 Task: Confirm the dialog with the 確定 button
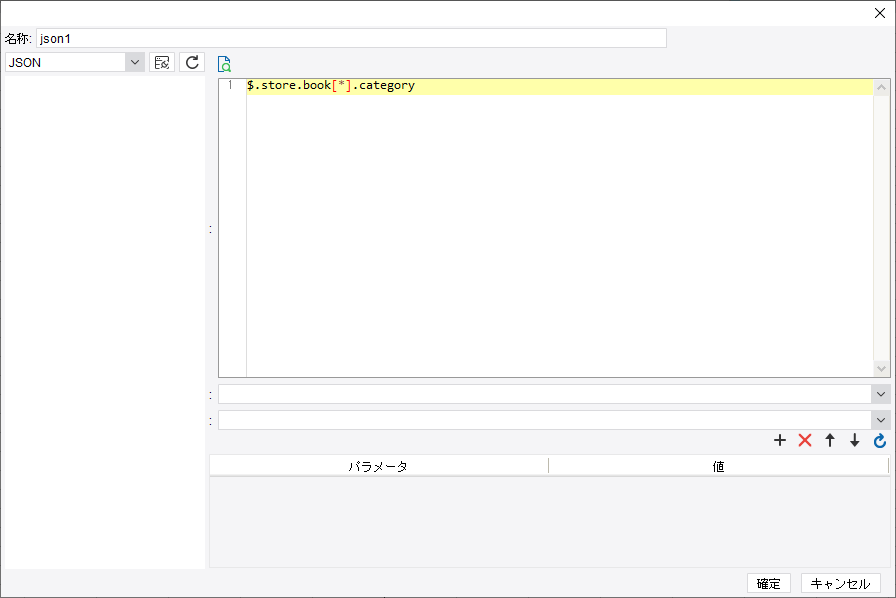[x=768, y=583]
